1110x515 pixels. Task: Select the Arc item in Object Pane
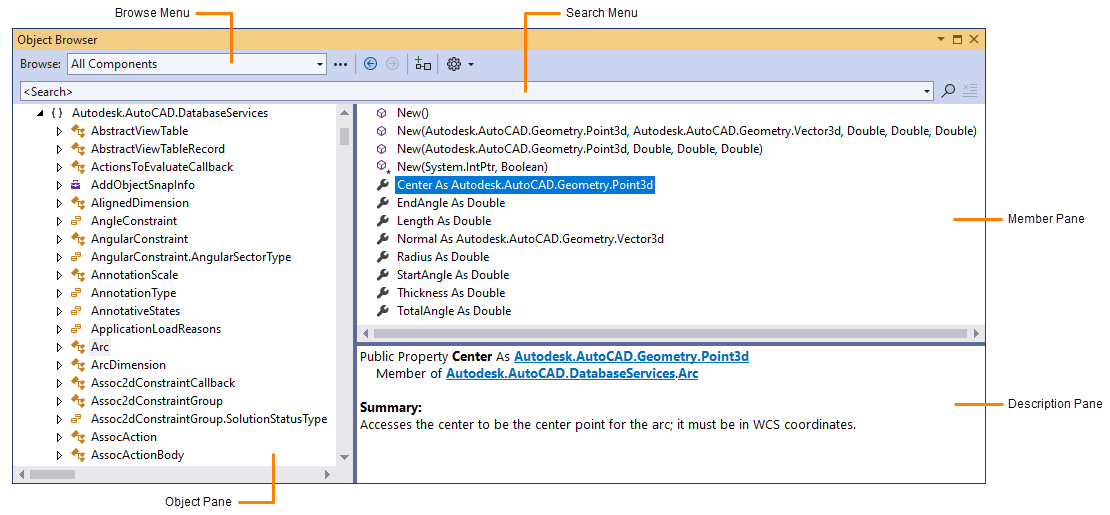pos(99,347)
